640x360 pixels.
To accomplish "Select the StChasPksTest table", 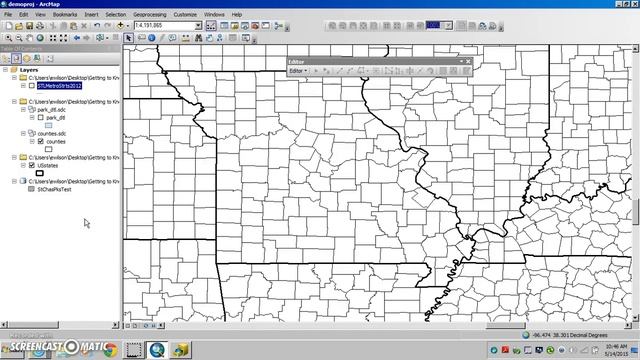I will tap(54, 189).
